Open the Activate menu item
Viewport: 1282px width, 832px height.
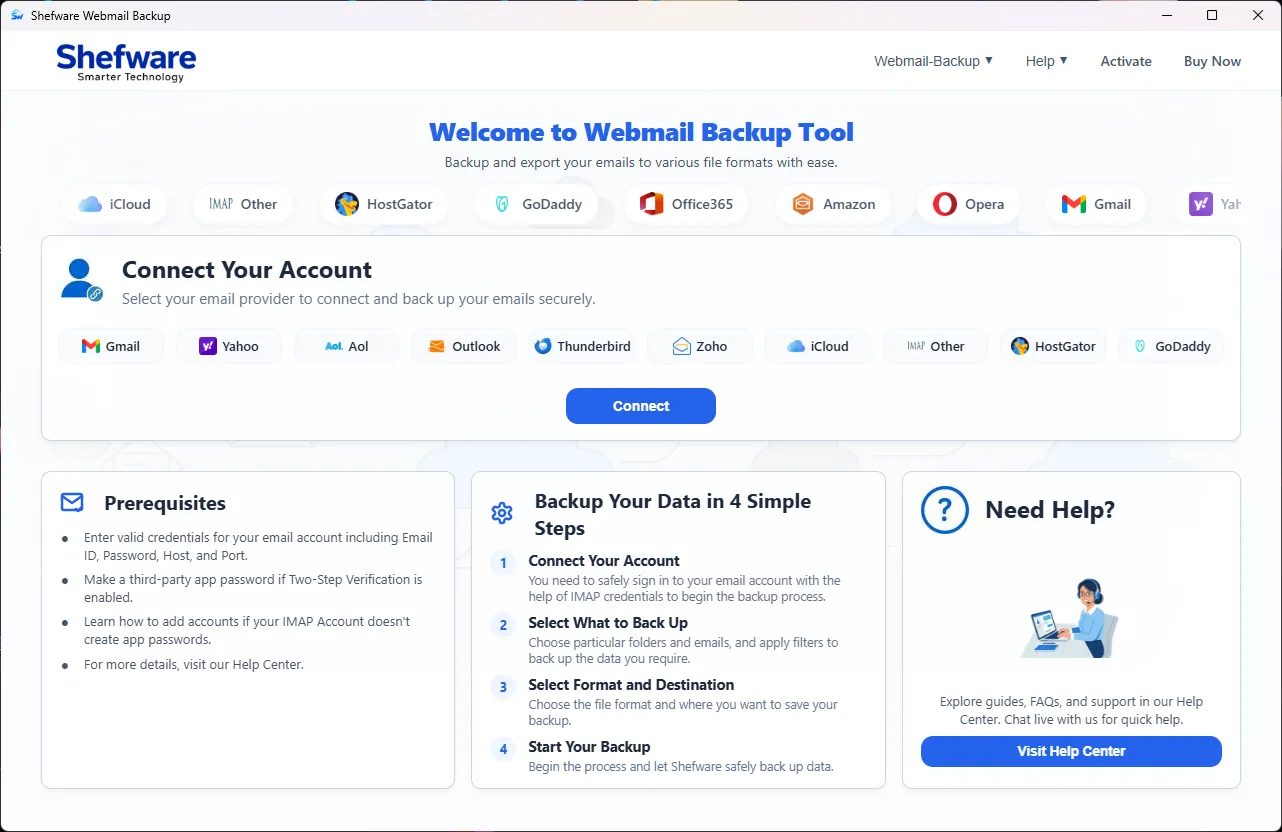tap(1126, 61)
